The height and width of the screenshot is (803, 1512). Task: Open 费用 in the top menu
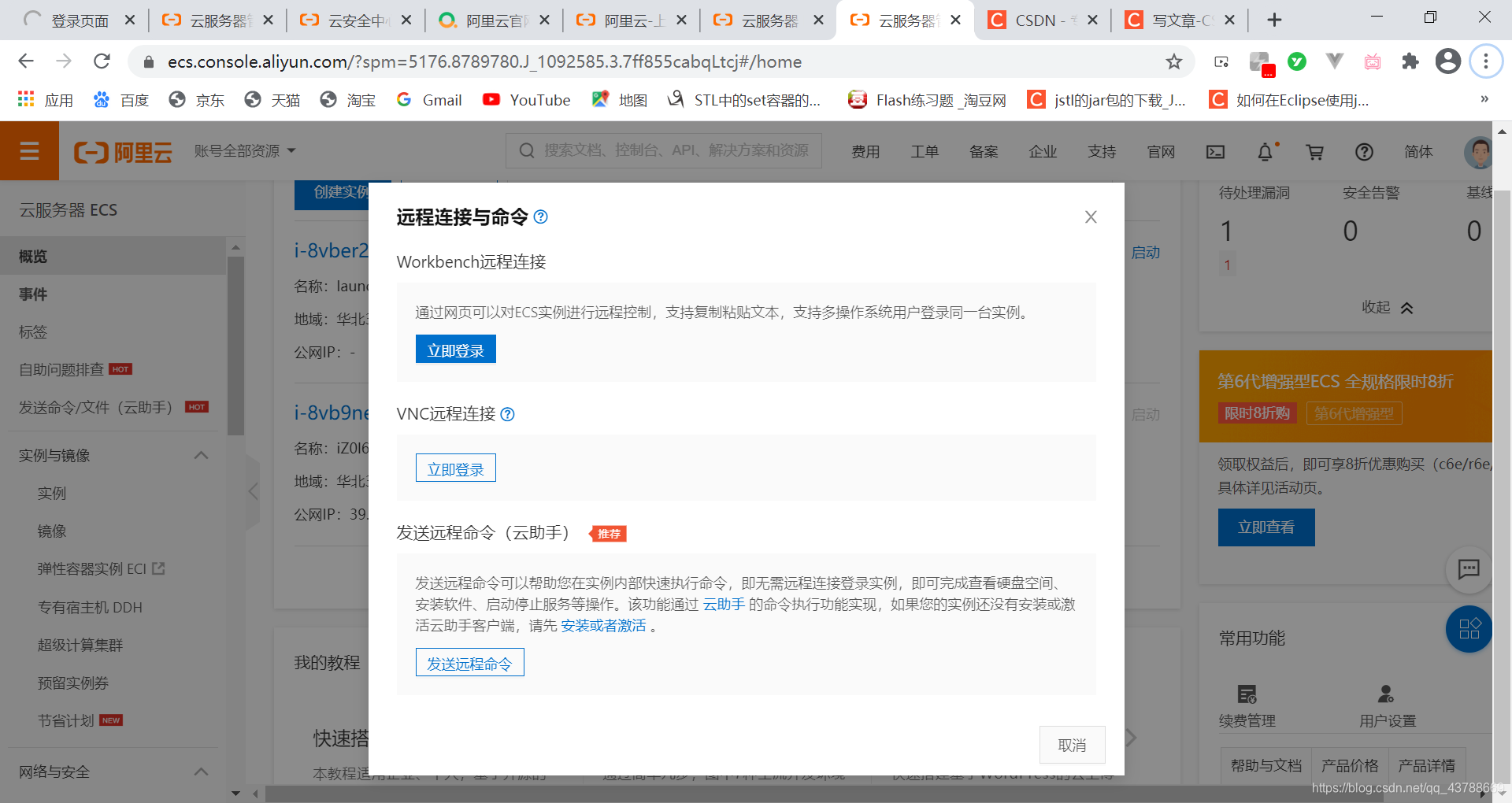click(x=865, y=152)
